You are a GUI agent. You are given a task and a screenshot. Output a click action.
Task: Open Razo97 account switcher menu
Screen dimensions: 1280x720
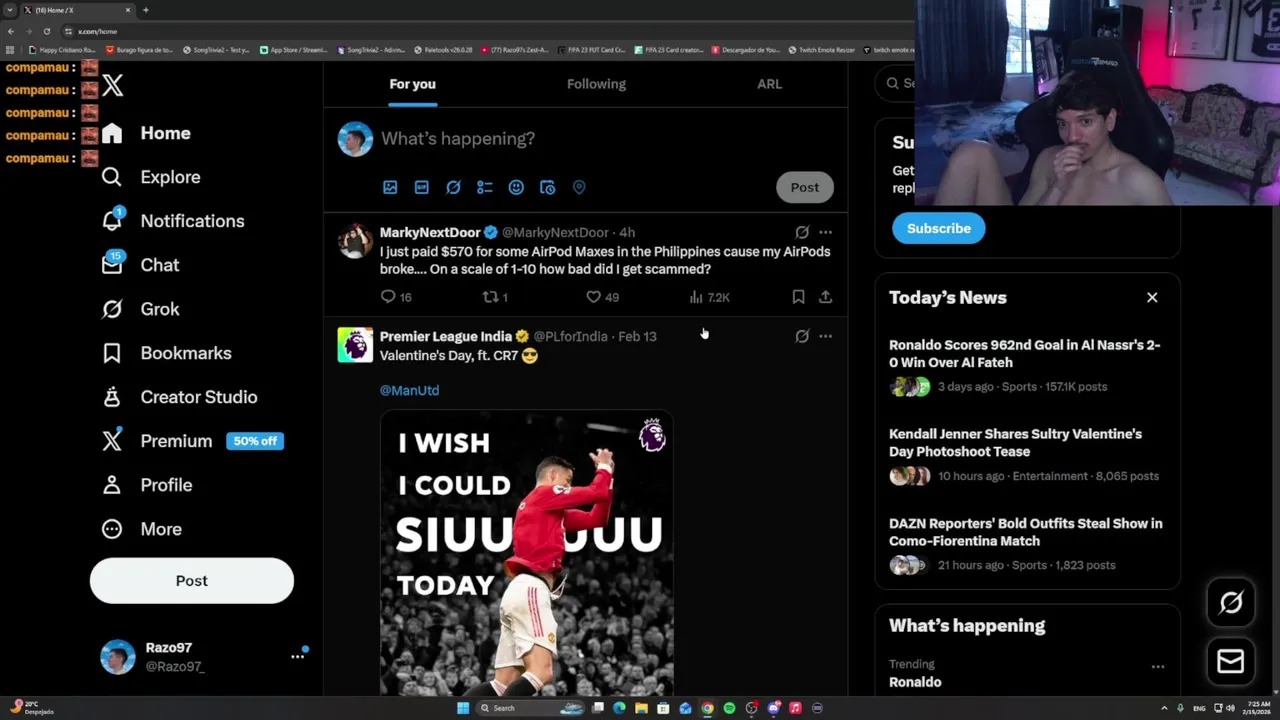(205, 657)
